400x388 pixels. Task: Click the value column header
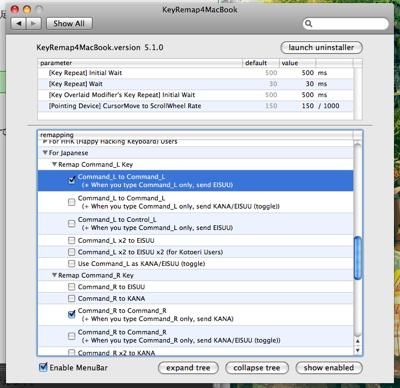[x=297, y=63]
